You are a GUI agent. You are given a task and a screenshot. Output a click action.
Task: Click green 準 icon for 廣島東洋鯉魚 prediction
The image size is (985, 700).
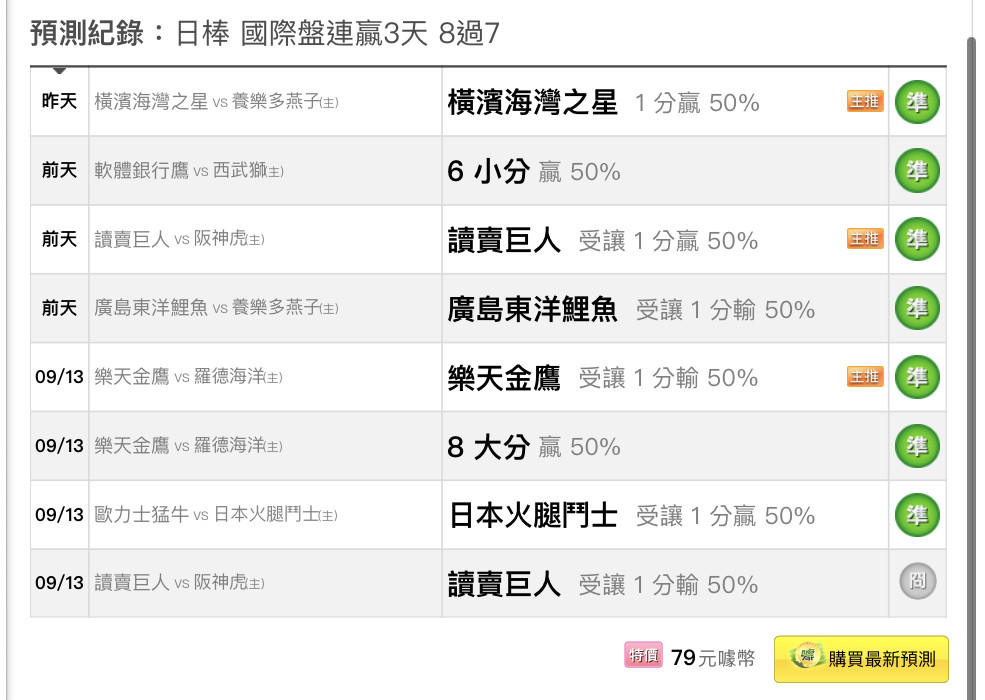coord(917,308)
